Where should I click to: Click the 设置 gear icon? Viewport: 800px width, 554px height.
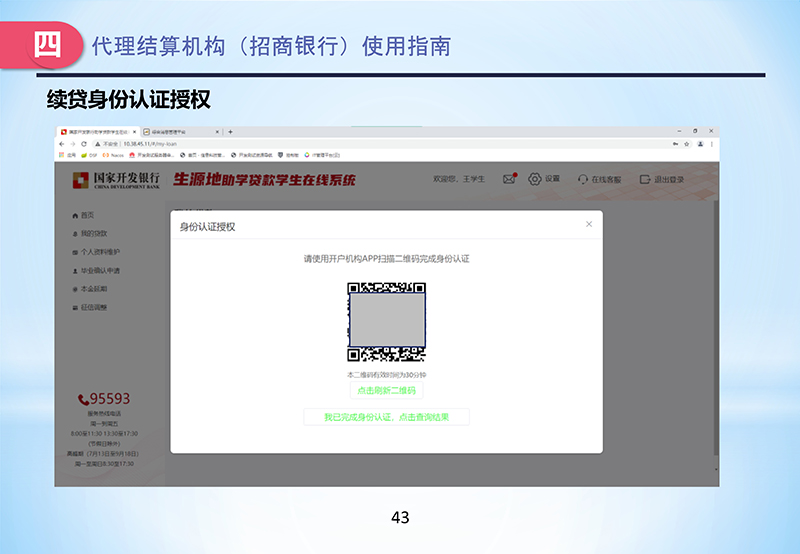click(x=534, y=179)
